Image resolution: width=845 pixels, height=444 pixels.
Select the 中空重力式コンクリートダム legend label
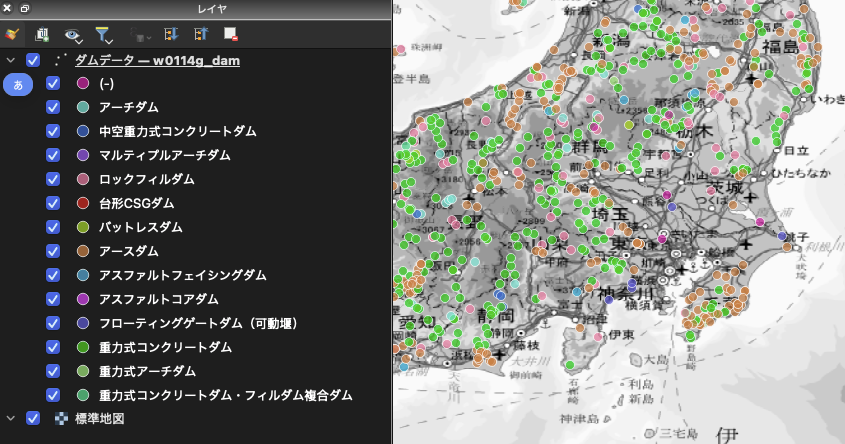[178, 131]
